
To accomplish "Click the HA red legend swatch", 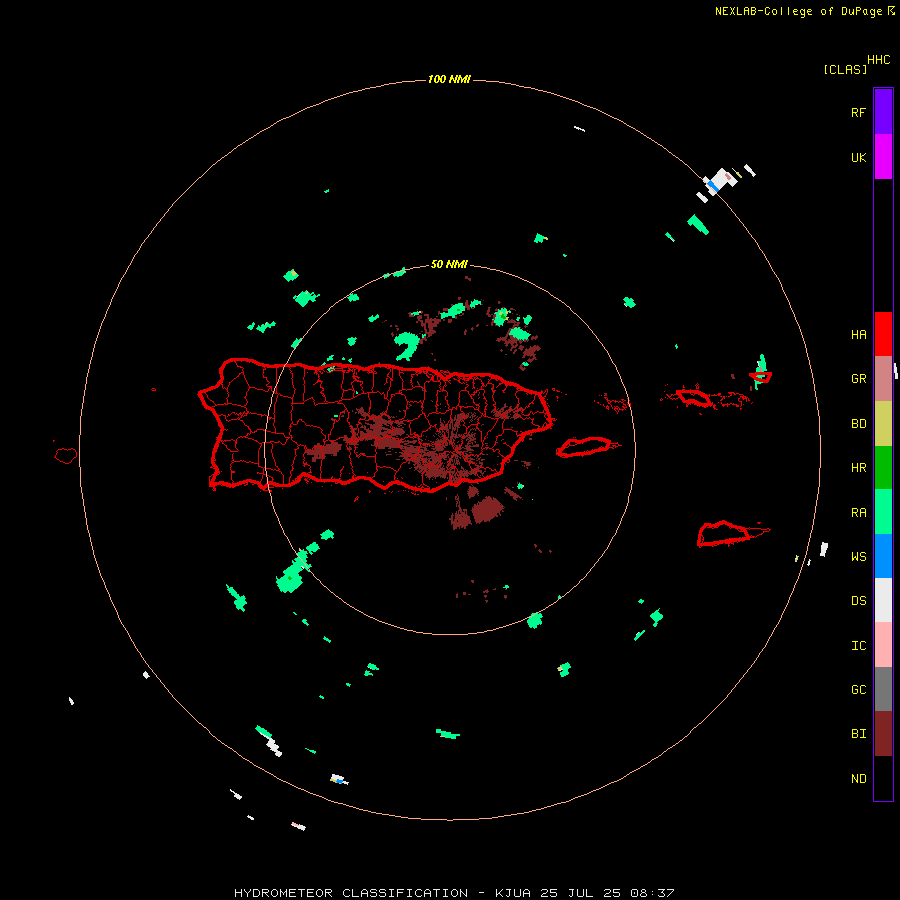I will tap(883, 334).
